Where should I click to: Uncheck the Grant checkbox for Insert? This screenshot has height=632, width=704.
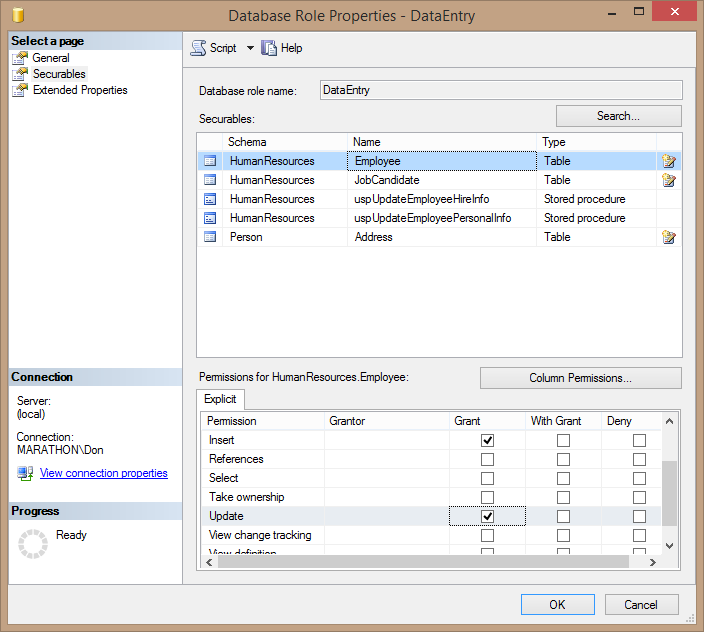click(x=487, y=440)
